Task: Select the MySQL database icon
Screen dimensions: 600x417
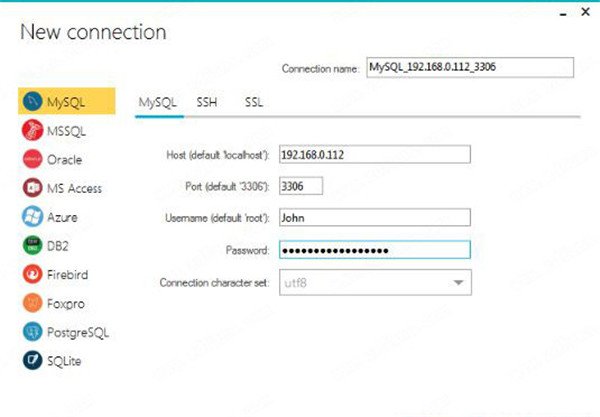Action: 31,101
